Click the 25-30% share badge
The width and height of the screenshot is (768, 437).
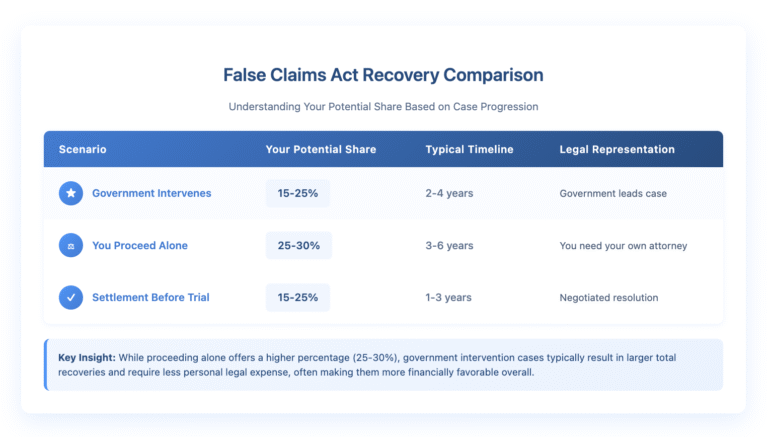(298, 245)
